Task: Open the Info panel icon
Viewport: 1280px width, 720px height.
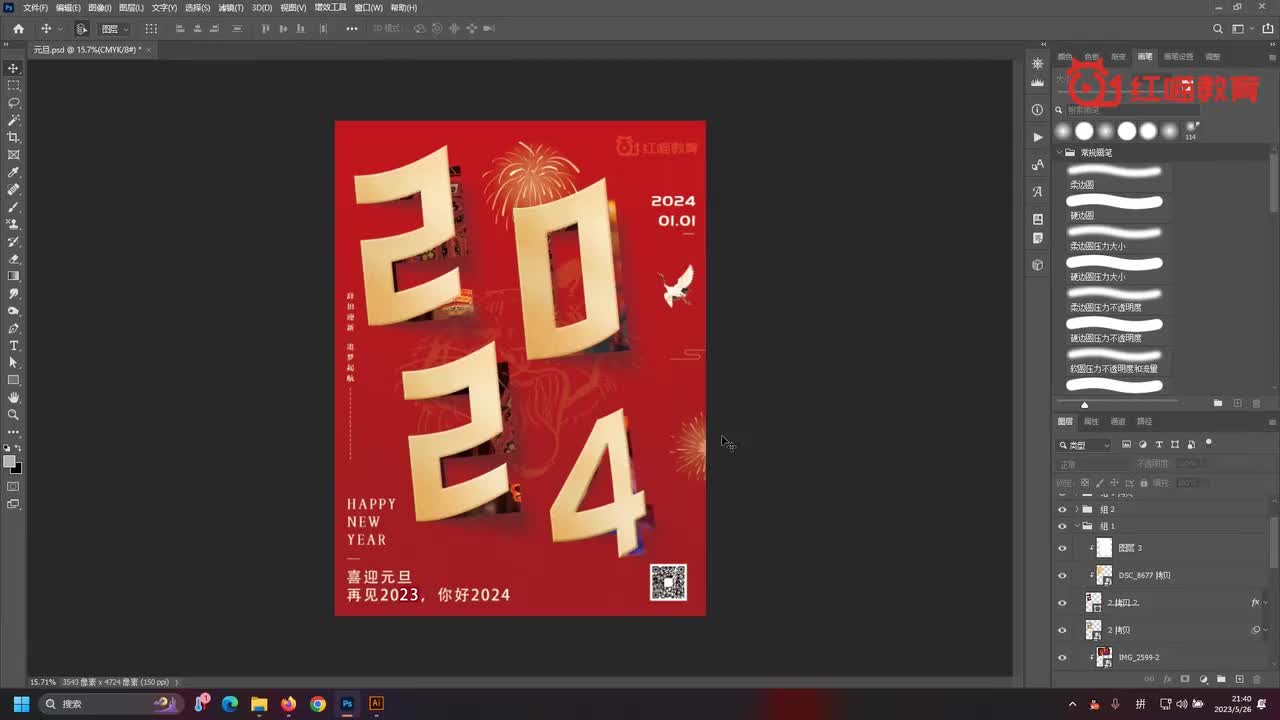Action: point(1037,110)
